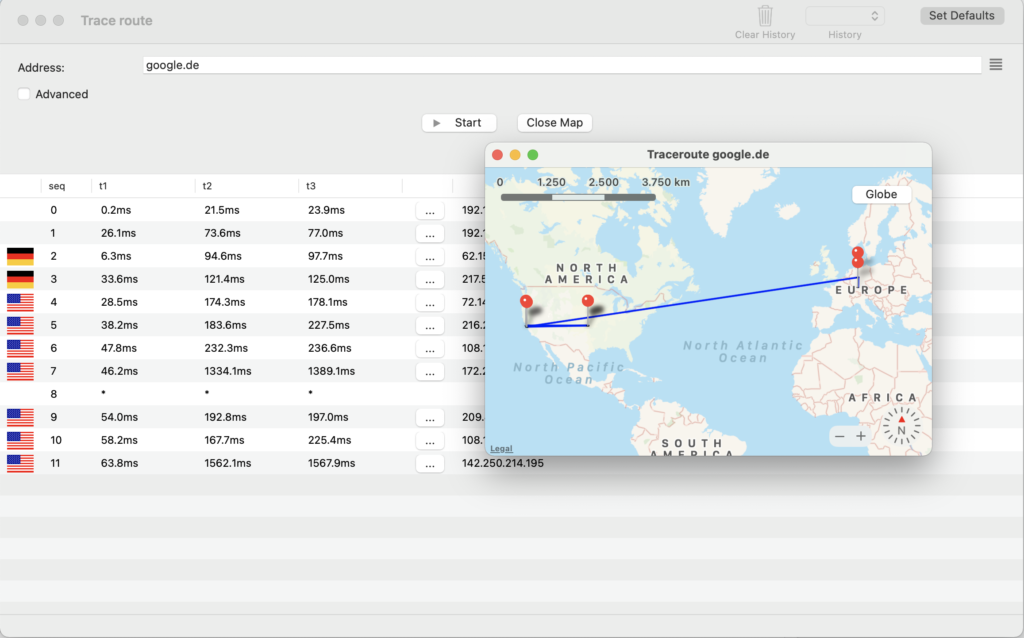
Task: Select IP address 142.250.214.195
Action: [x=503, y=463]
